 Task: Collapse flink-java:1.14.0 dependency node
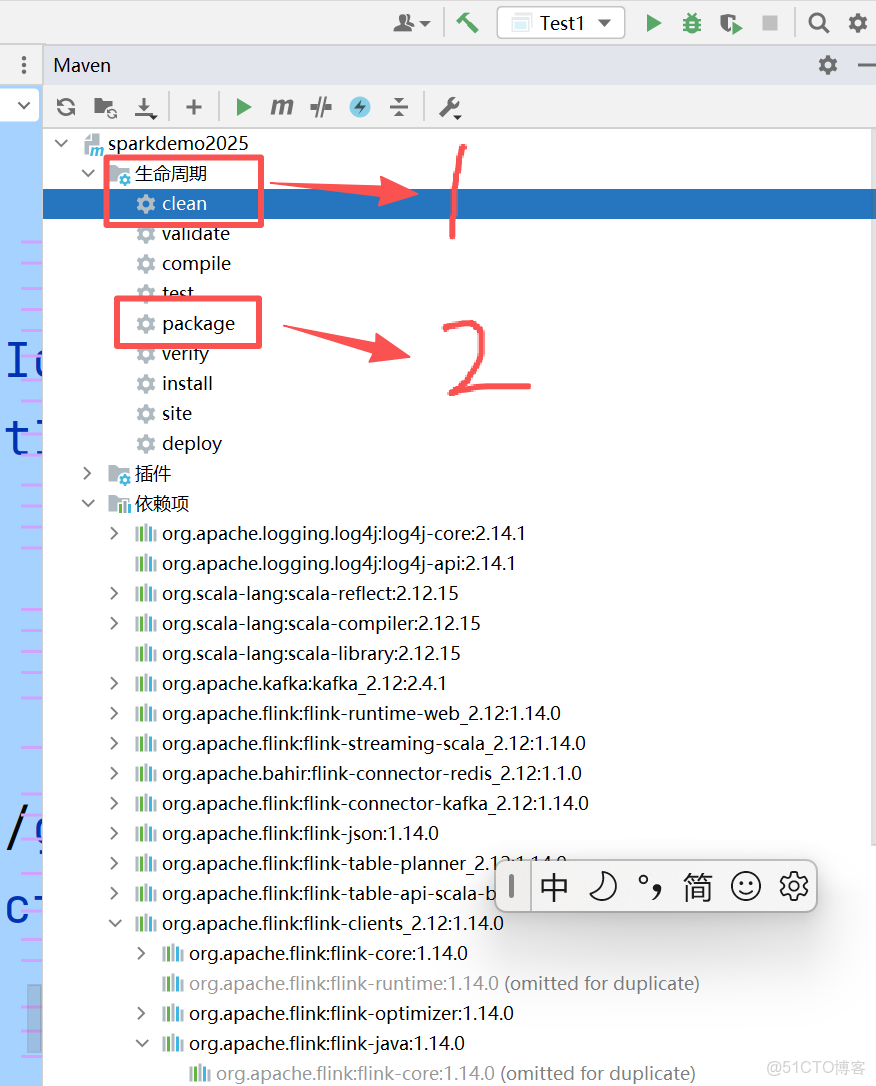[142, 1043]
